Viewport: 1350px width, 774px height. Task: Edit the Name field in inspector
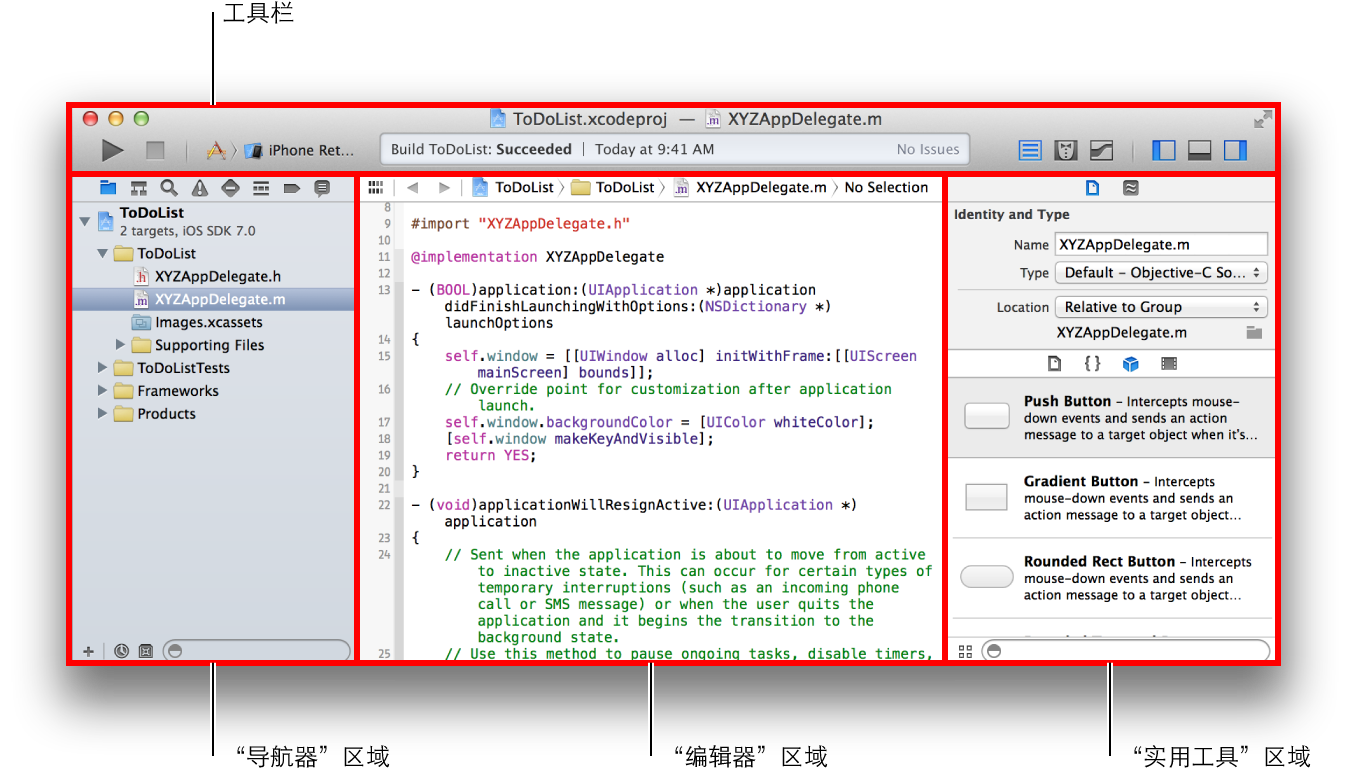(x=1161, y=244)
